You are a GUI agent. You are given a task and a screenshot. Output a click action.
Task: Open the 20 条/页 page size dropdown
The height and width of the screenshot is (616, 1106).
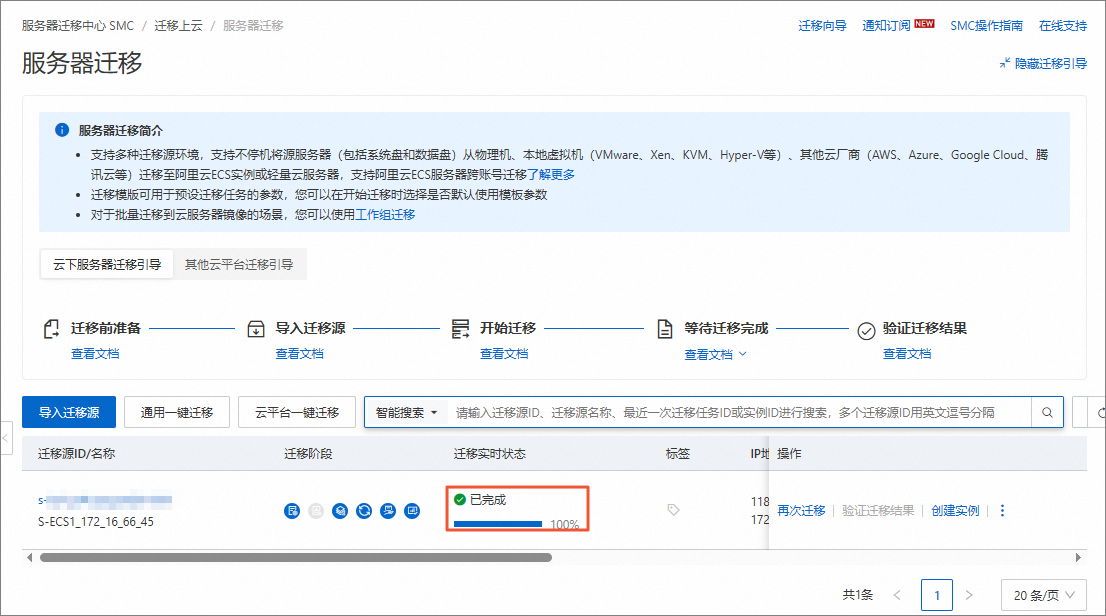coord(1044,595)
